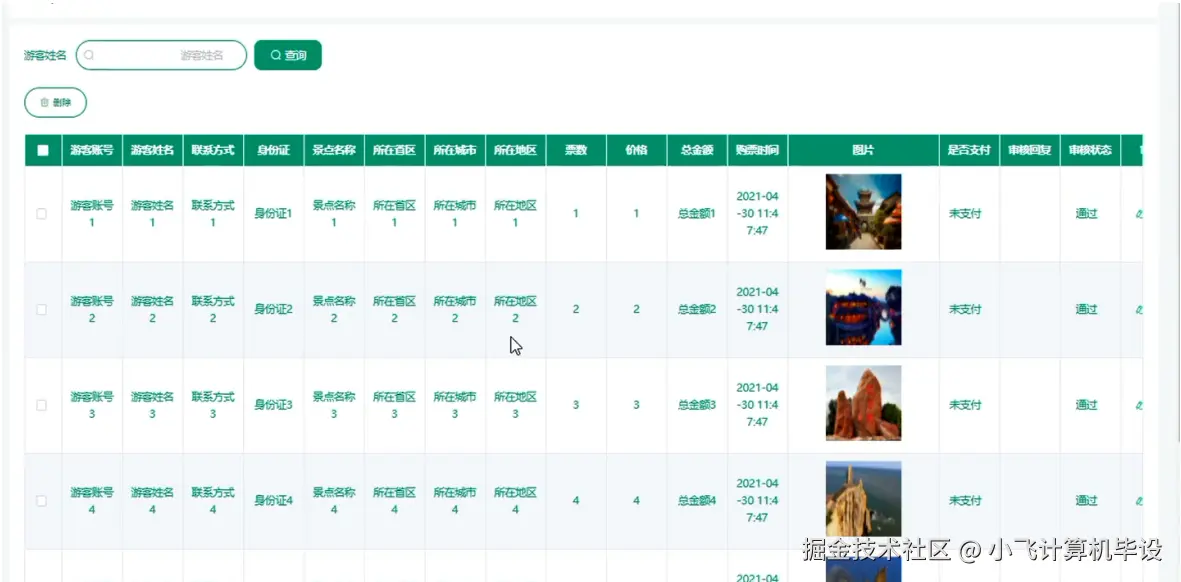Select the 总金额2 cell
Image resolution: width=1181 pixels, height=582 pixels.
tap(697, 309)
